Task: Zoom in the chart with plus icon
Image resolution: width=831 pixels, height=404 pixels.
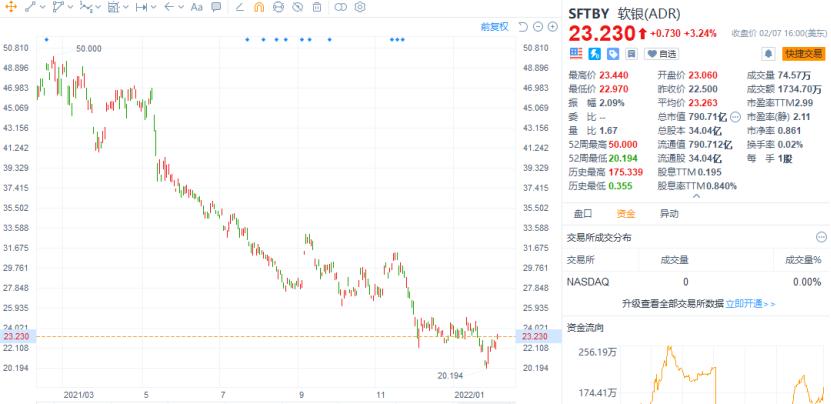Action: point(552,27)
